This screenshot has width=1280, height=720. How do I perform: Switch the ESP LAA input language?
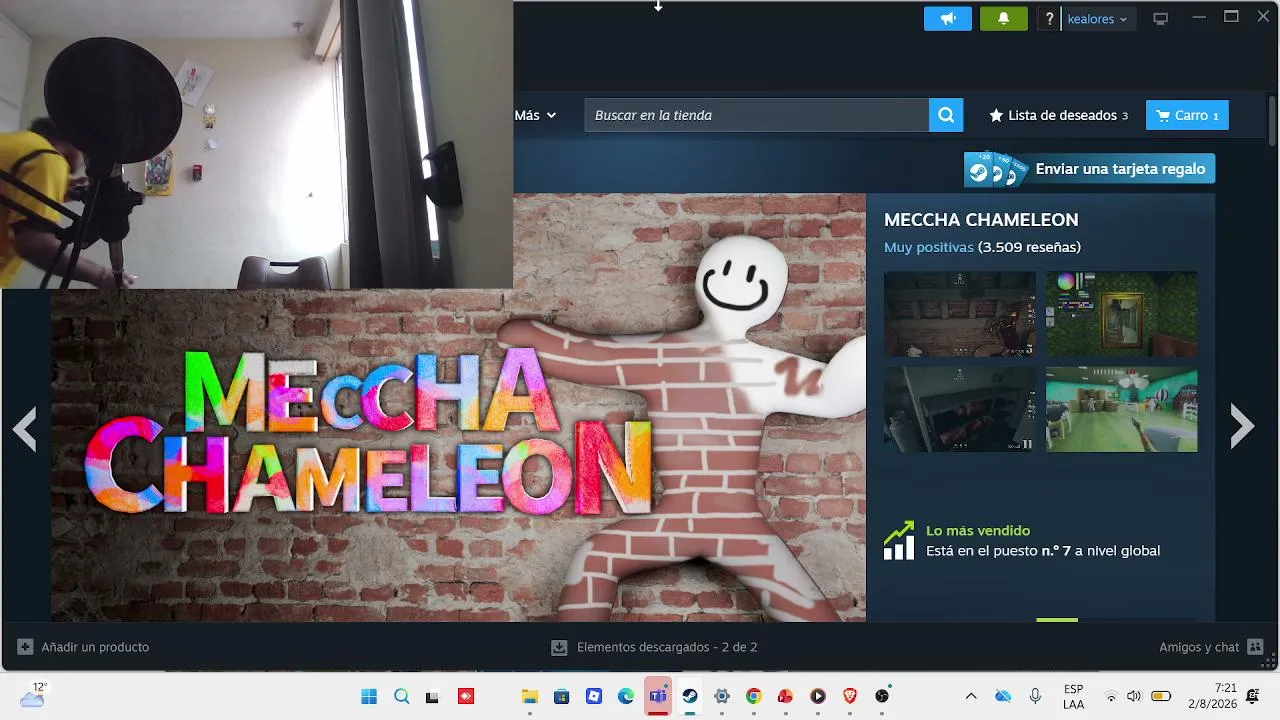tap(1073, 696)
